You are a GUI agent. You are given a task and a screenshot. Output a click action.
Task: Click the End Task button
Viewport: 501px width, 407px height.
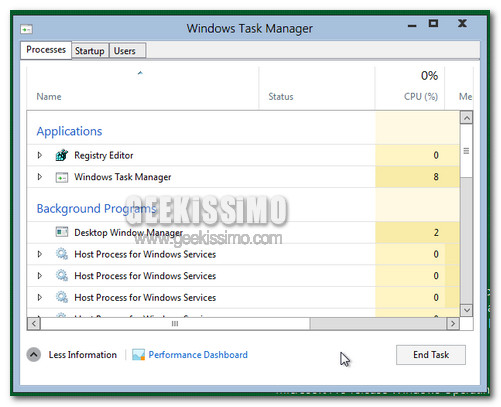[x=431, y=355]
